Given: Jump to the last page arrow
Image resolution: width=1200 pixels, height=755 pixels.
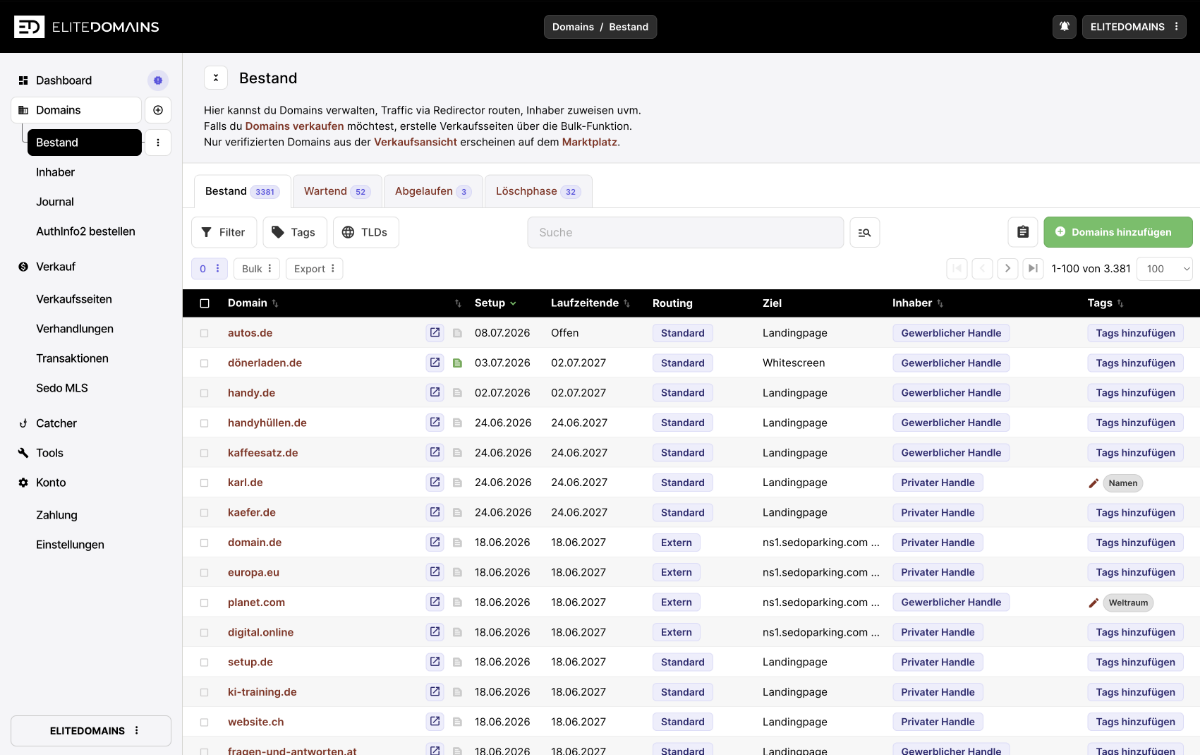Looking at the screenshot, I should (1034, 268).
